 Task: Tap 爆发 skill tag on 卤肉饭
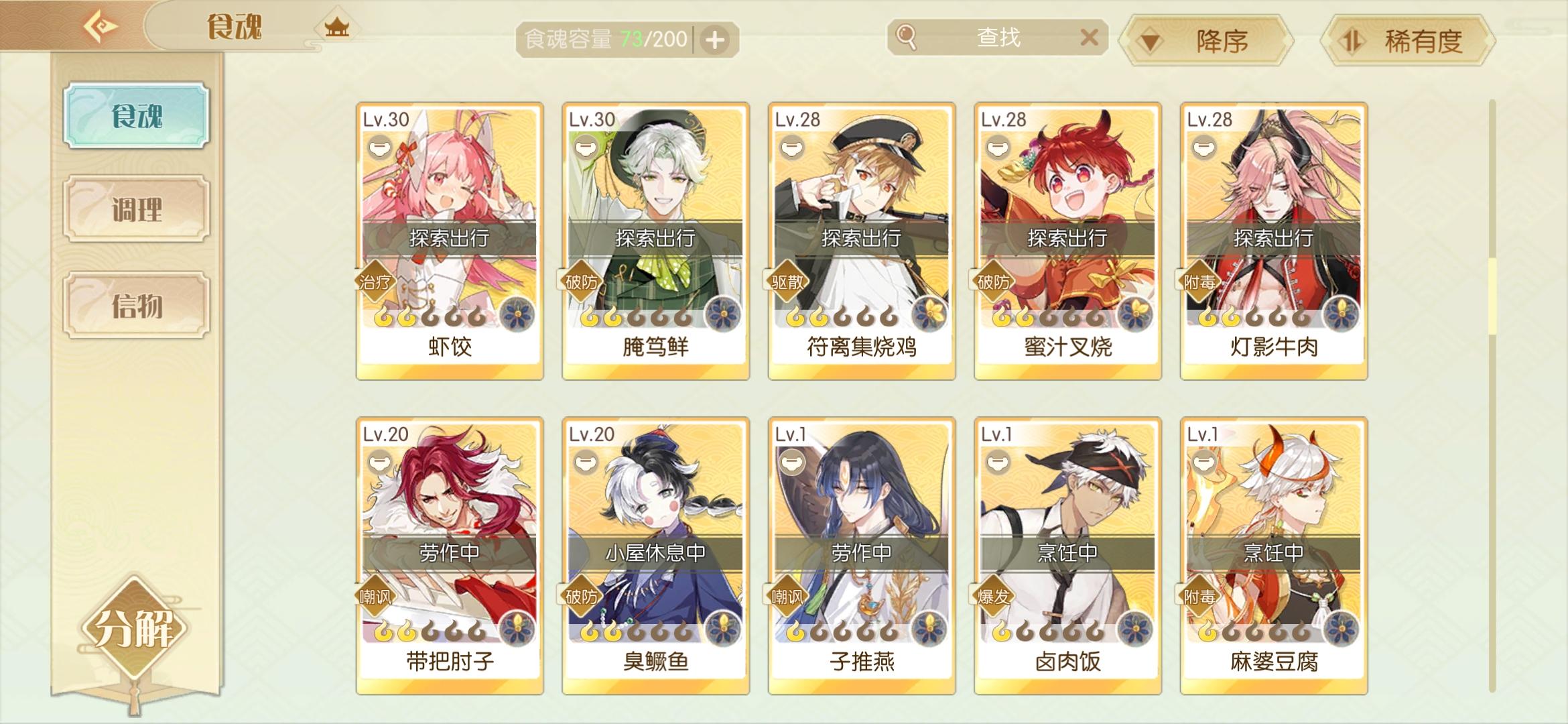(x=993, y=596)
